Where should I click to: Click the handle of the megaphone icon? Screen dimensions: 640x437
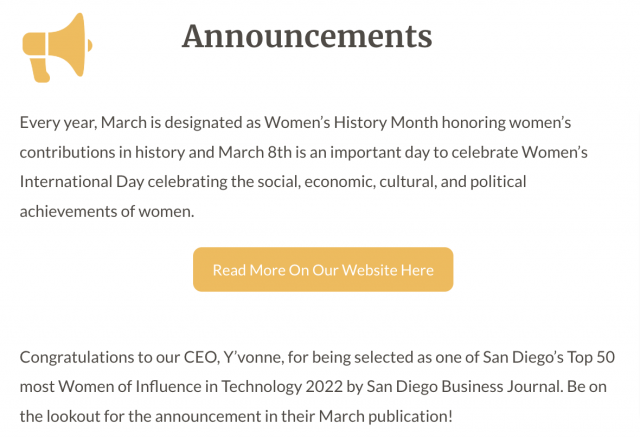point(40,70)
